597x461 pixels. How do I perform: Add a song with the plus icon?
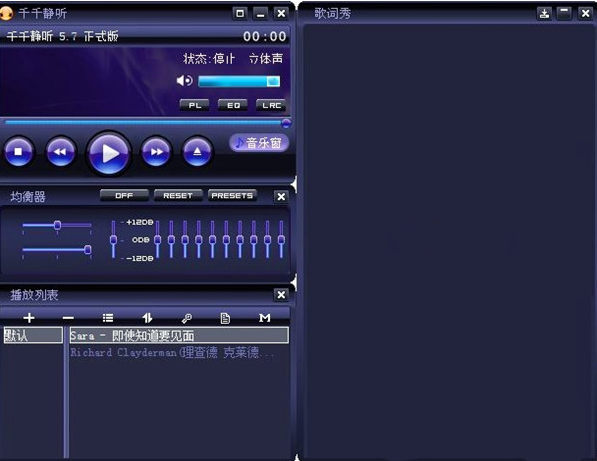click(x=29, y=318)
